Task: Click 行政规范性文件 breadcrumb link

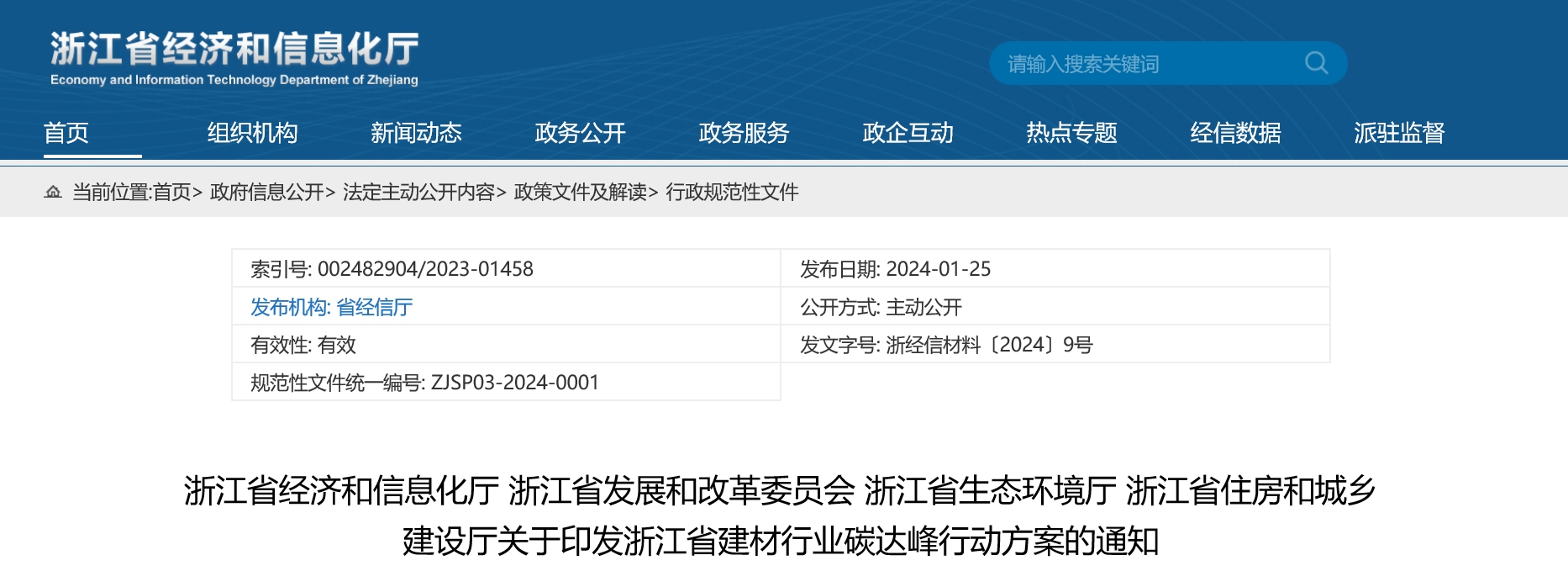Action: point(732,193)
